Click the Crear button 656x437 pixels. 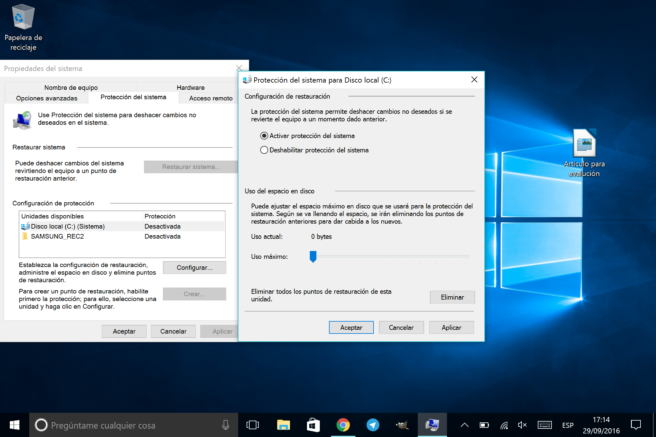click(x=195, y=294)
